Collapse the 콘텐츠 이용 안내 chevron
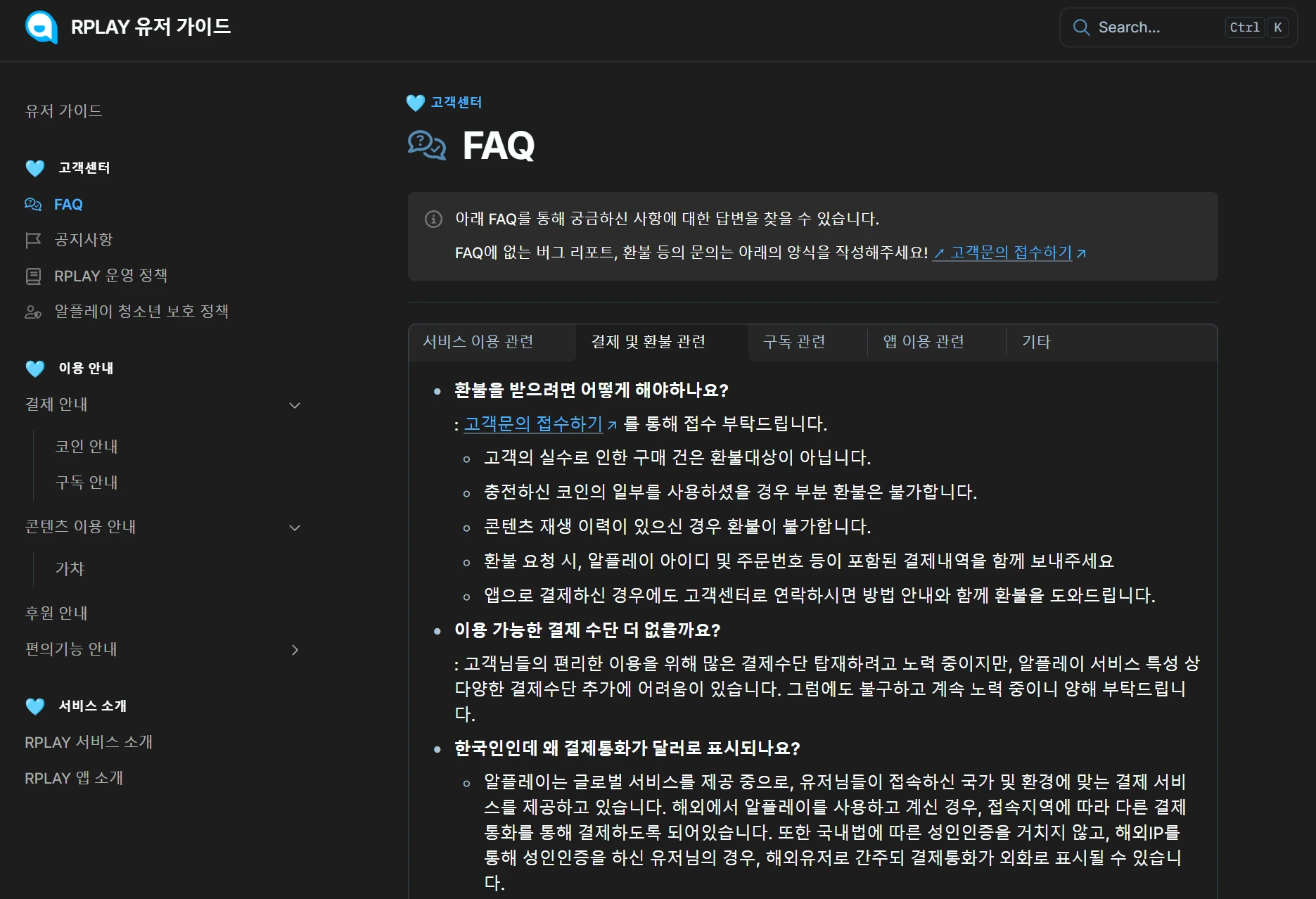Screen dimensions: 1316x899 pyautogui.click(x=295, y=528)
